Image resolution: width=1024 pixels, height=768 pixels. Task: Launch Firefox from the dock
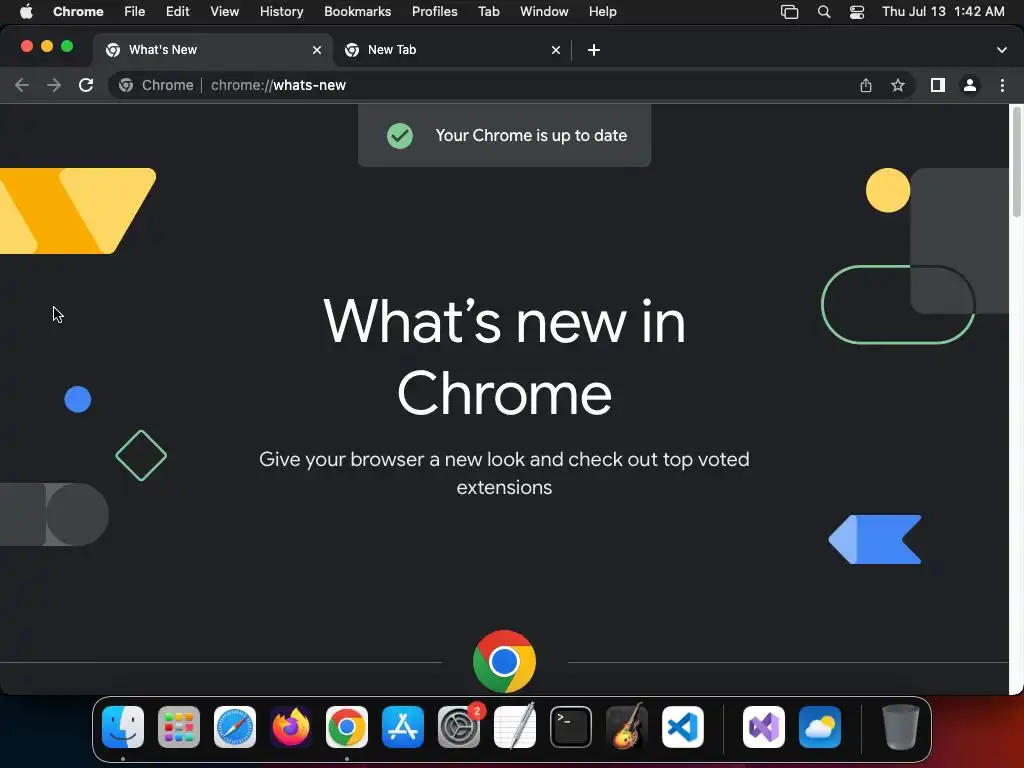[x=291, y=727]
